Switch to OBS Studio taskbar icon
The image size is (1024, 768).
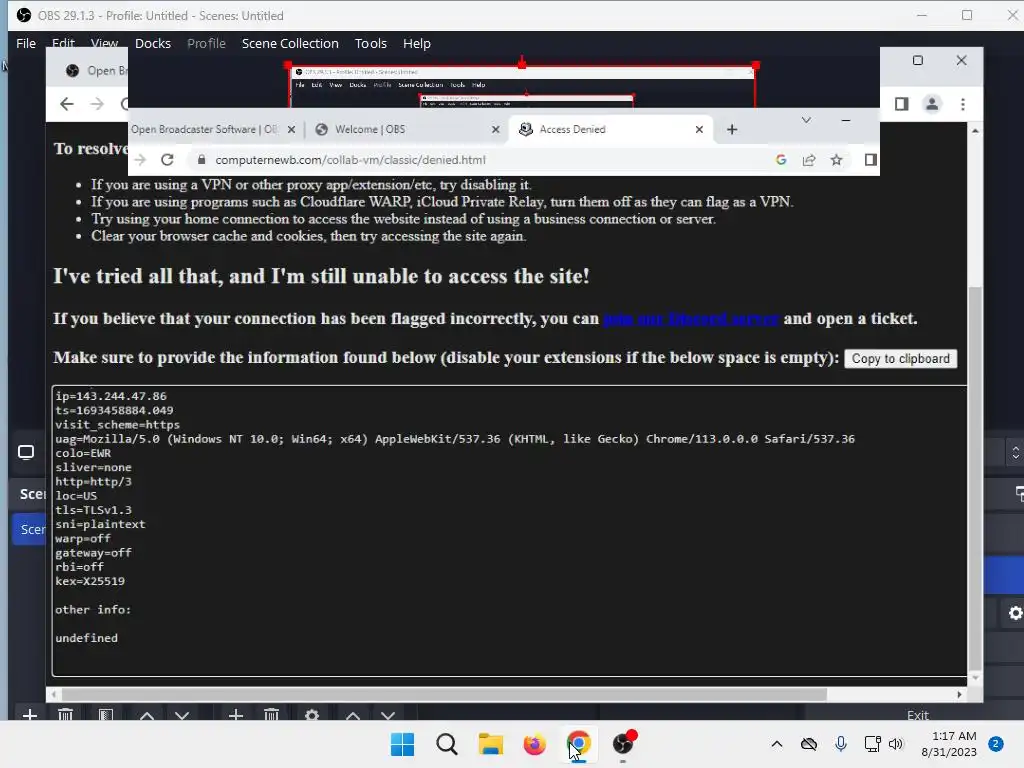622,744
